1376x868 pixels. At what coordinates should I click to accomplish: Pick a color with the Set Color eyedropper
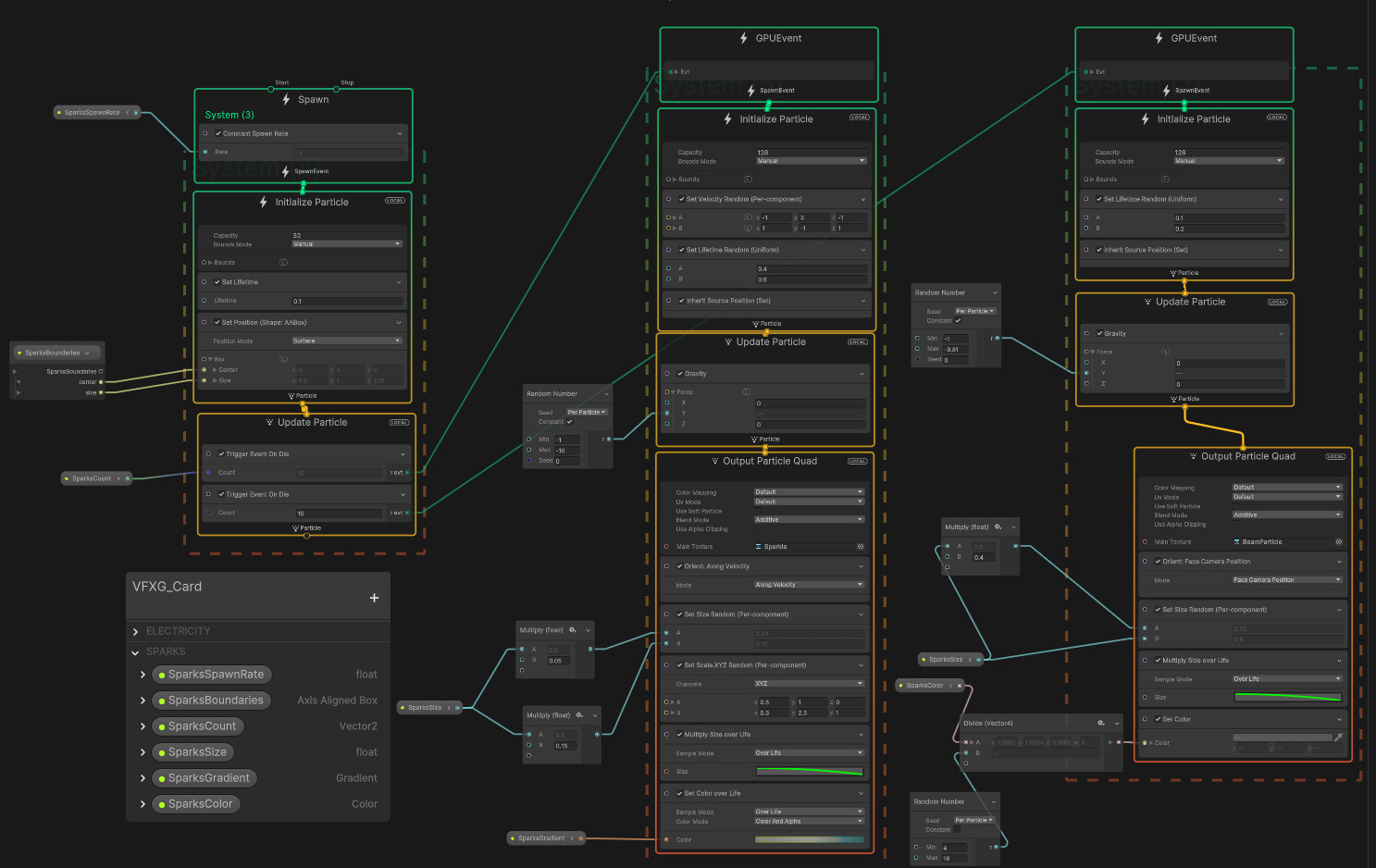(1338, 738)
